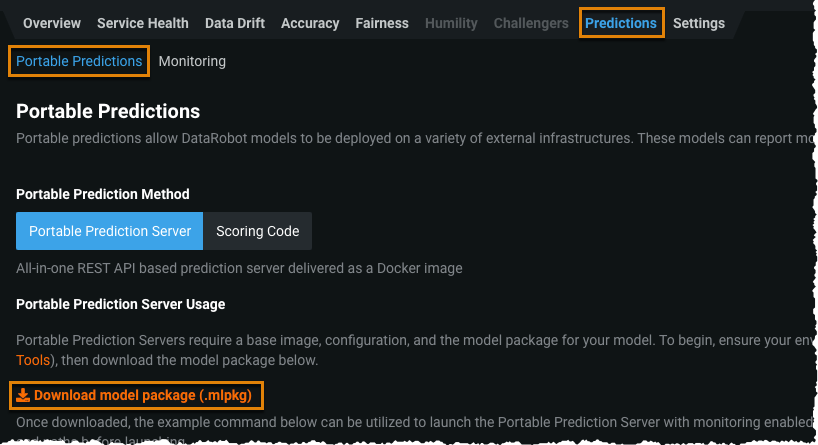Screen dimensions: 818x445
Task: Click the Portable Predictions page heading
Action: point(108,111)
